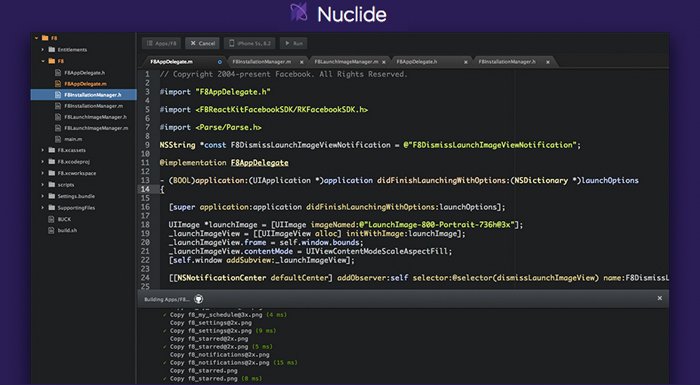Select the F8.xcodeproj folder name in the tree

[74, 162]
